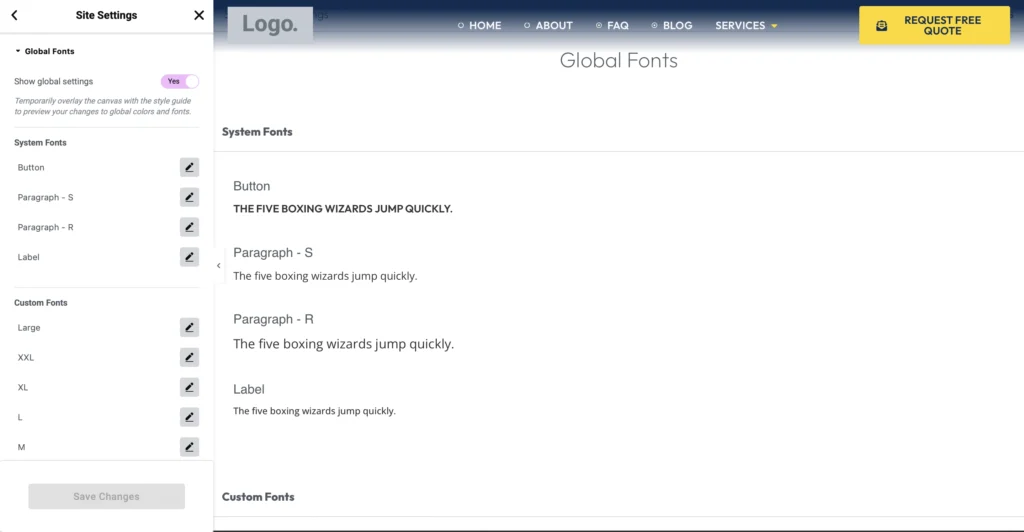Screen dimensions: 1024x532
Task: Edit the XXL custom font
Action: 189,357
